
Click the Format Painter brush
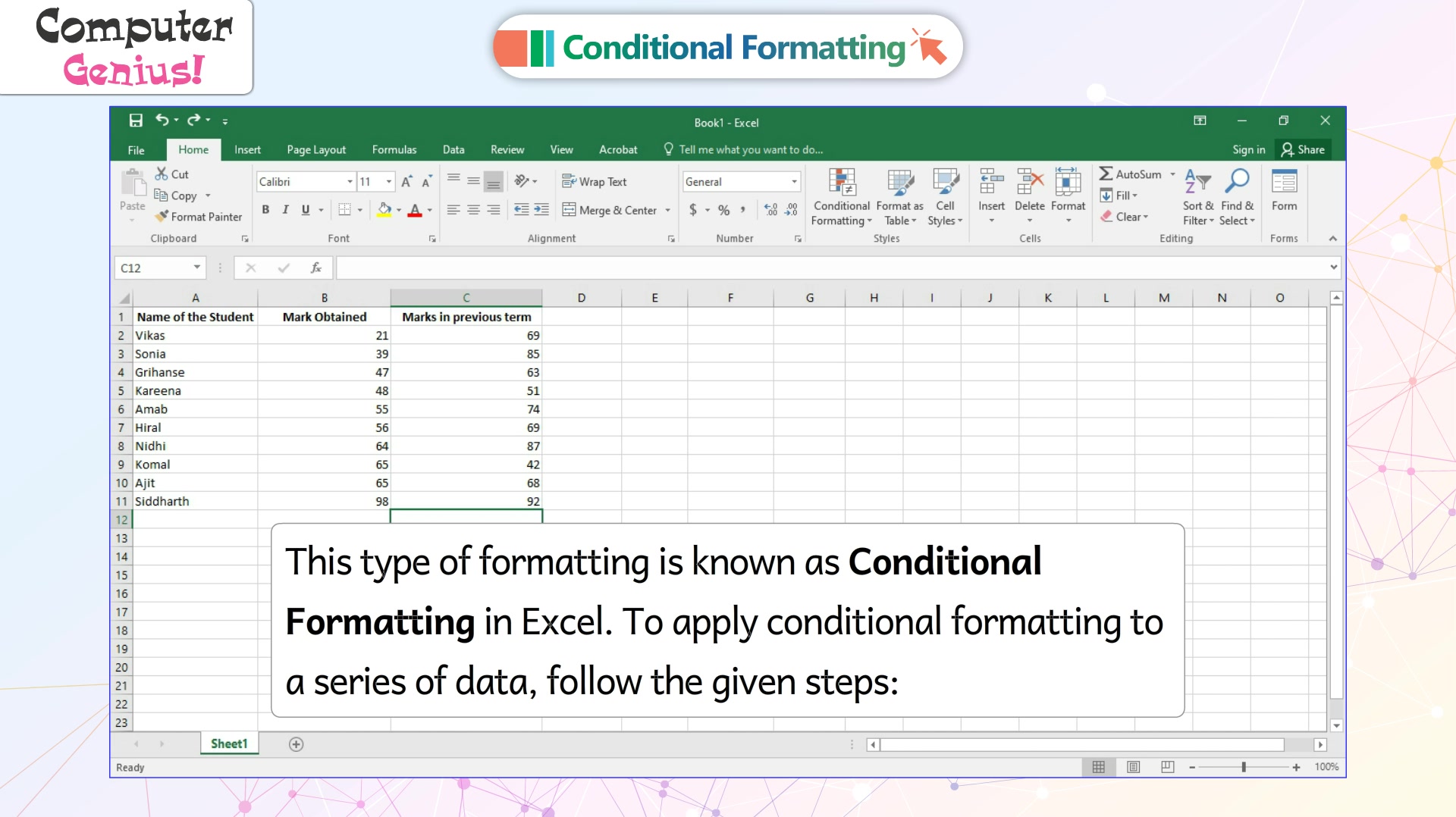tap(162, 217)
